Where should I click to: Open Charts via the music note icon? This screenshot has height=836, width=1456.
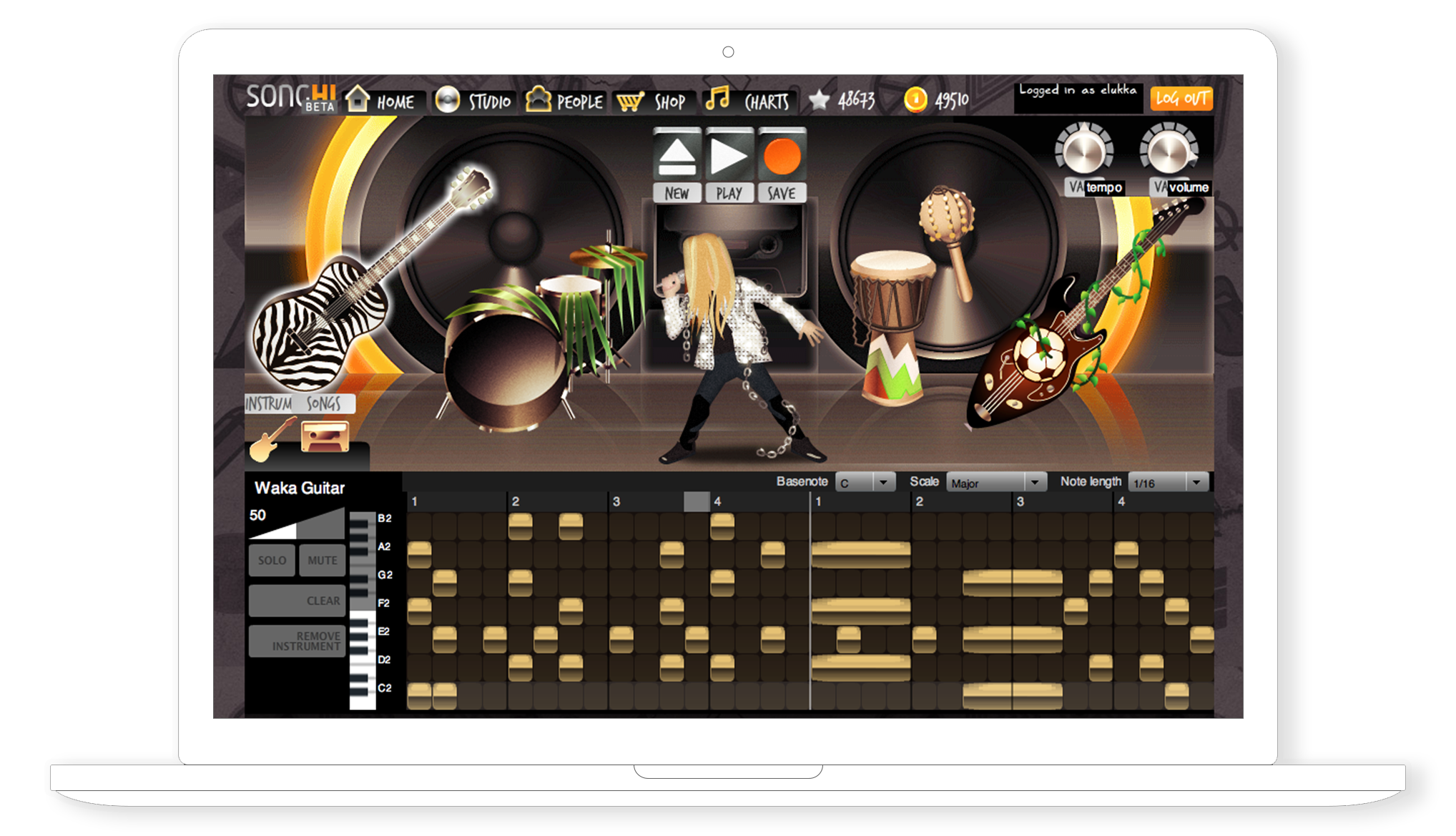(x=717, y=98)
